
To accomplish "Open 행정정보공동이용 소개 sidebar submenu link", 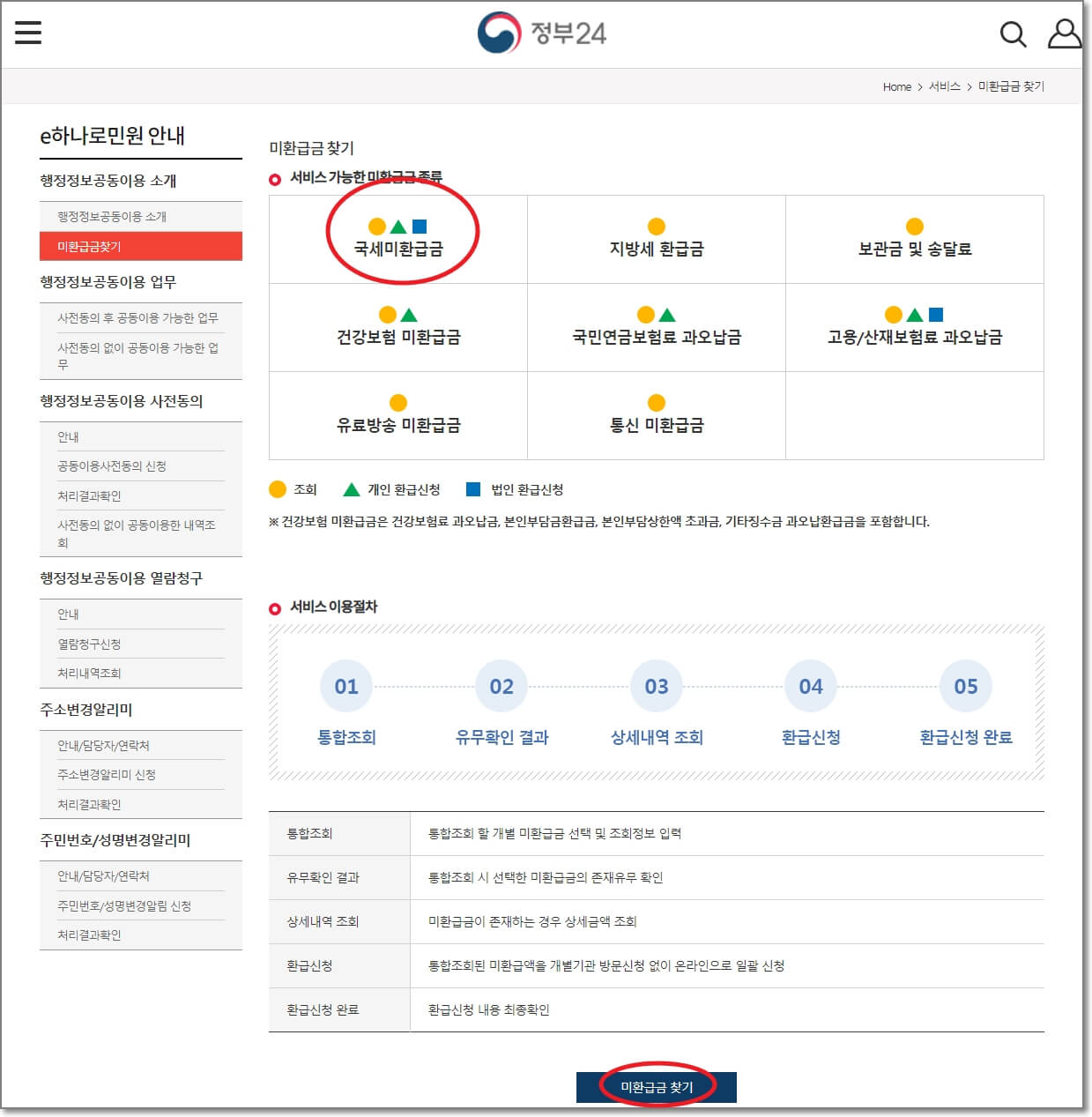I will pyautogui.click(x=112, y=217).
